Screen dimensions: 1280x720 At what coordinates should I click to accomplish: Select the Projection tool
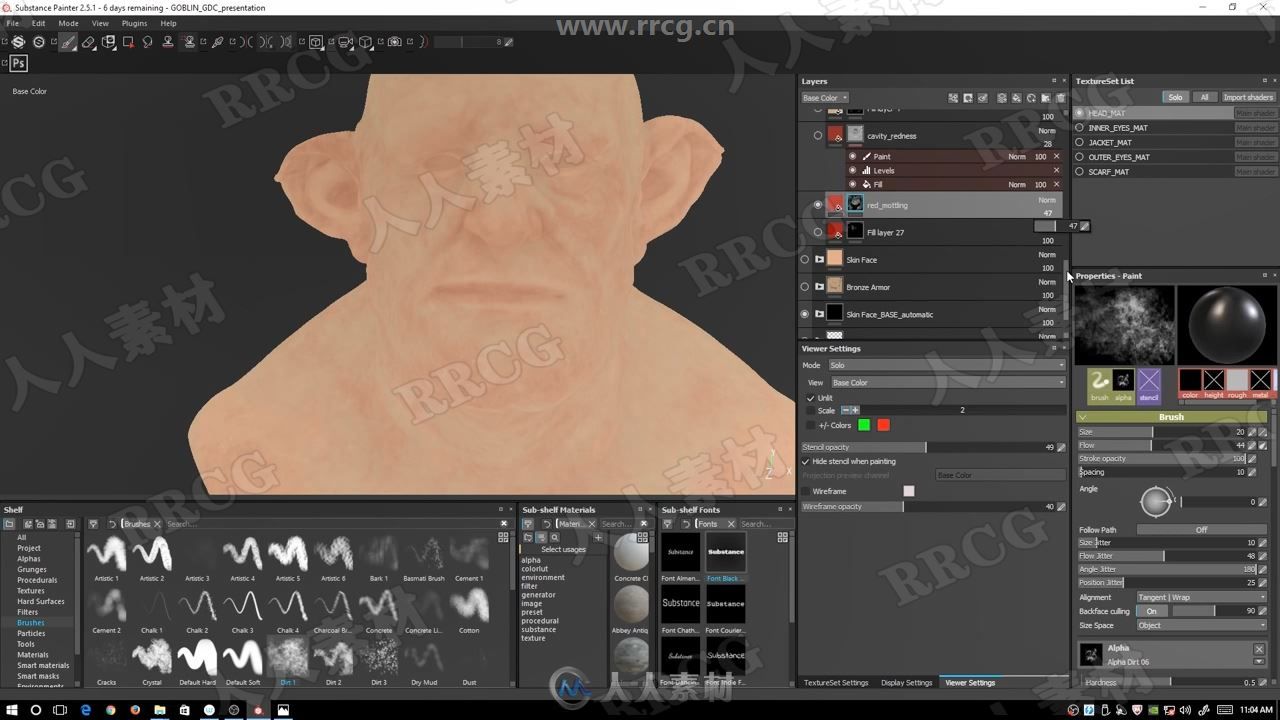tap(108, 42)
